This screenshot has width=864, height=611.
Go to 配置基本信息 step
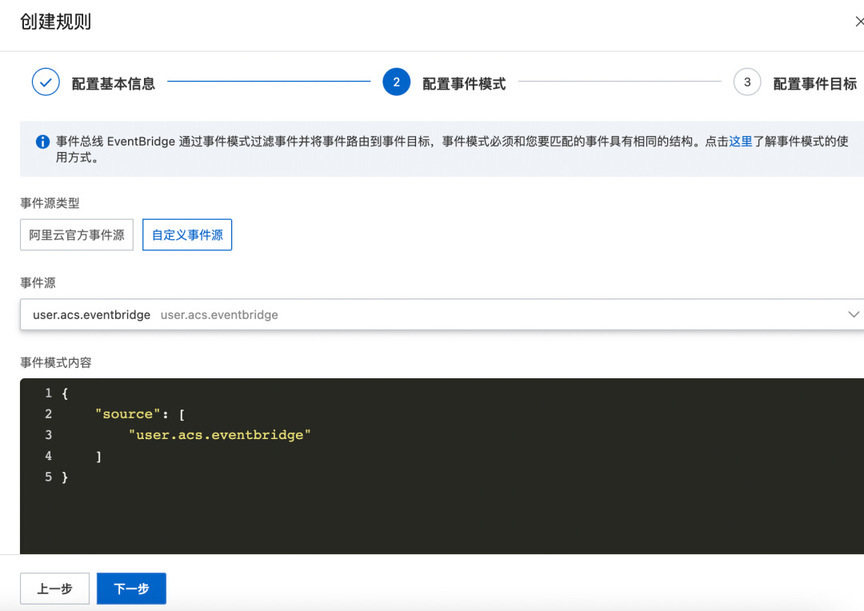(x=113, y=84)
